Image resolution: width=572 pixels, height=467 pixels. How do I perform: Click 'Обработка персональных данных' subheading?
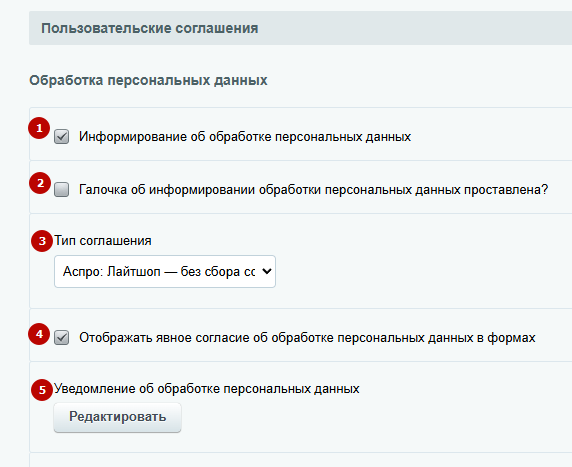148,80
